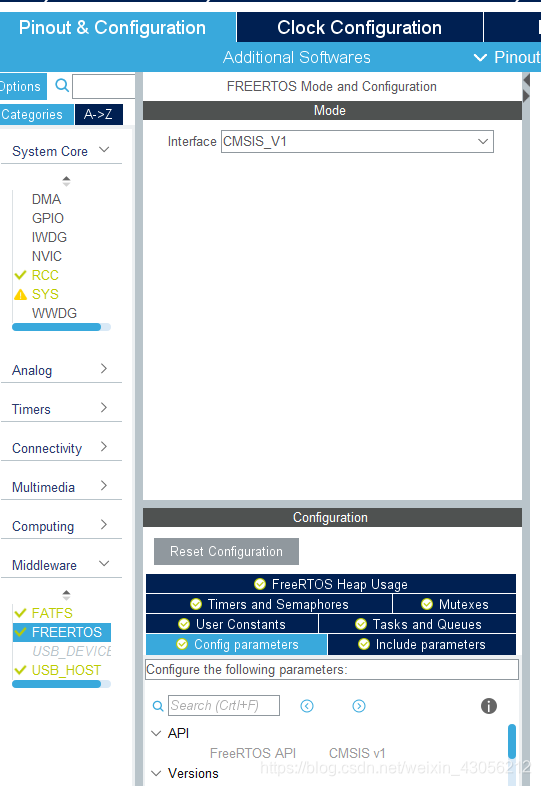This screenshot has width=541, height=786.
Task: Select USB_HOST middleware
Action: [x=66, y=670]
